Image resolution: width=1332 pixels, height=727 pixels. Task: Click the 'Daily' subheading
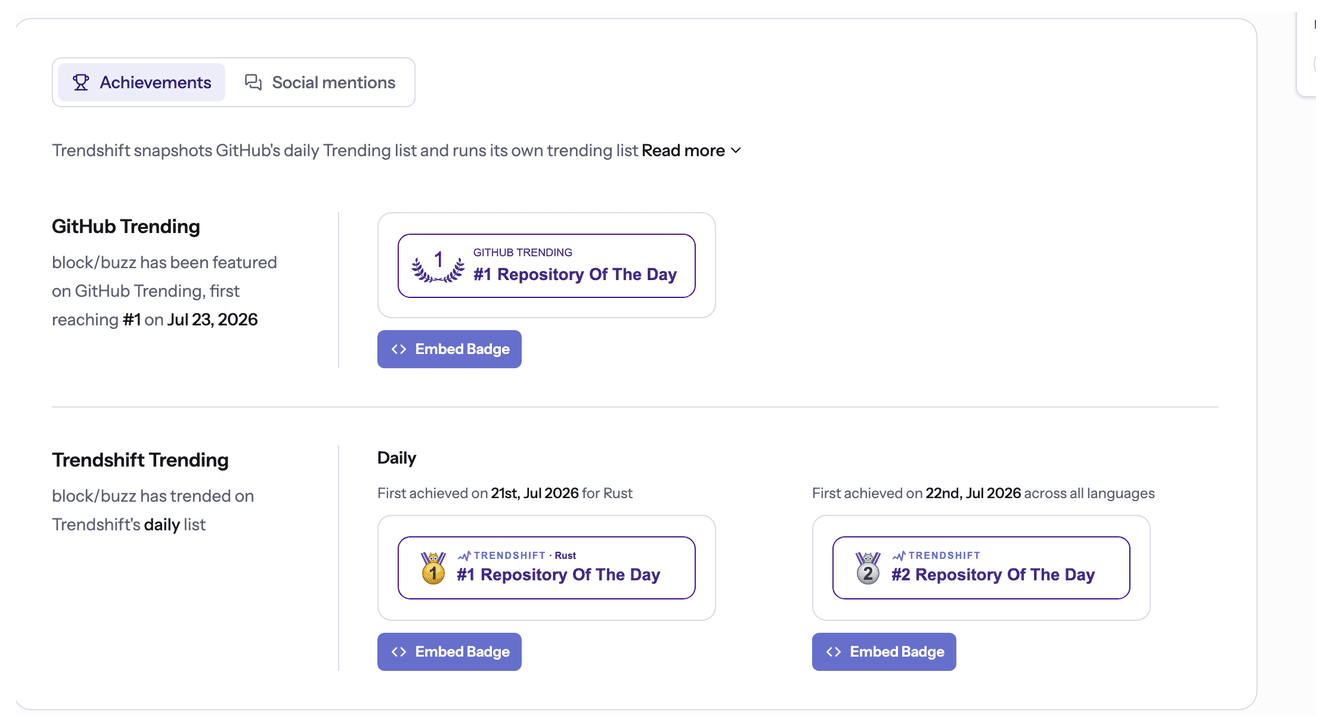pos(396,458)
